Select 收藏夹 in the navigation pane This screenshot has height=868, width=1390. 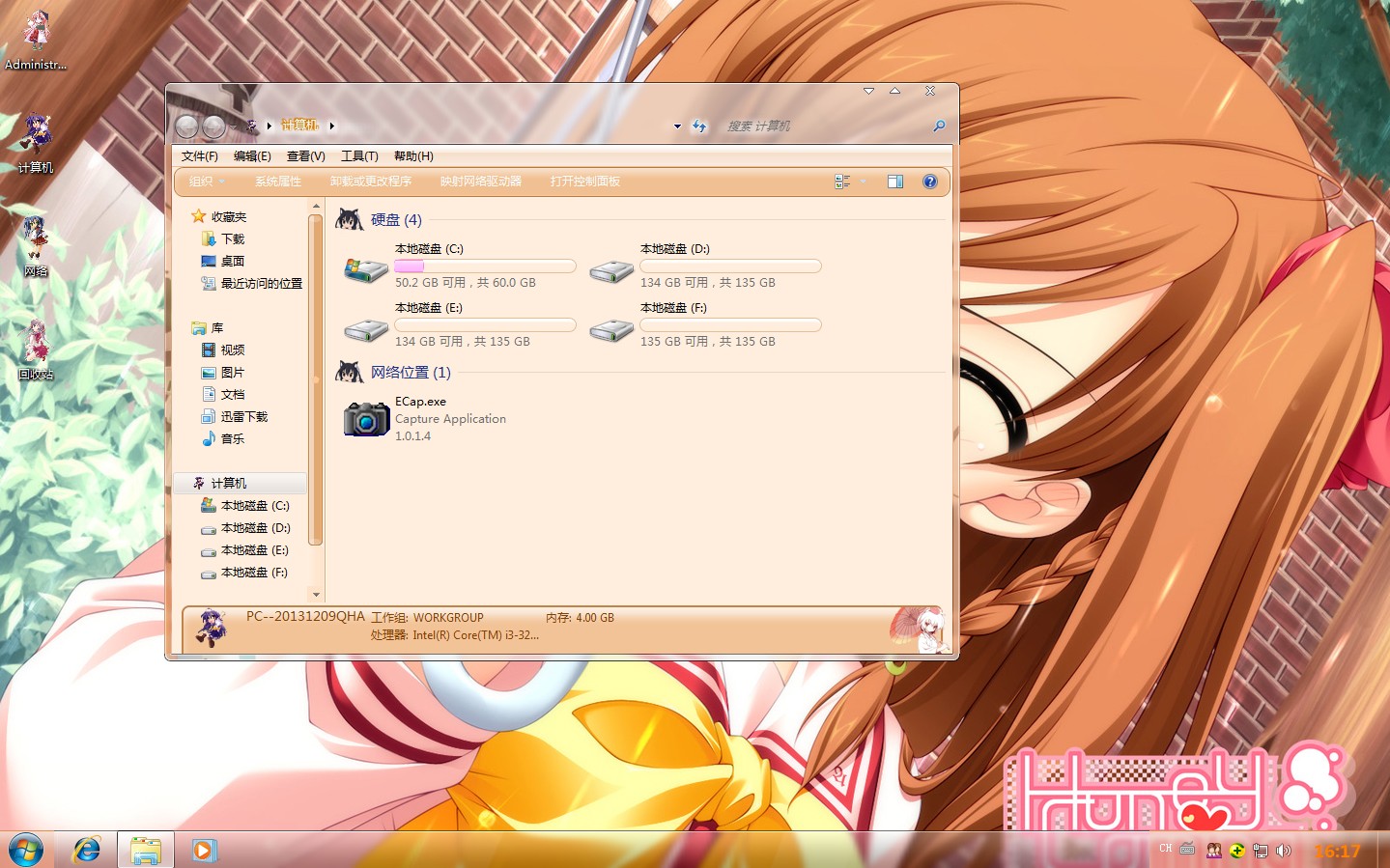[x=229, y=217]
